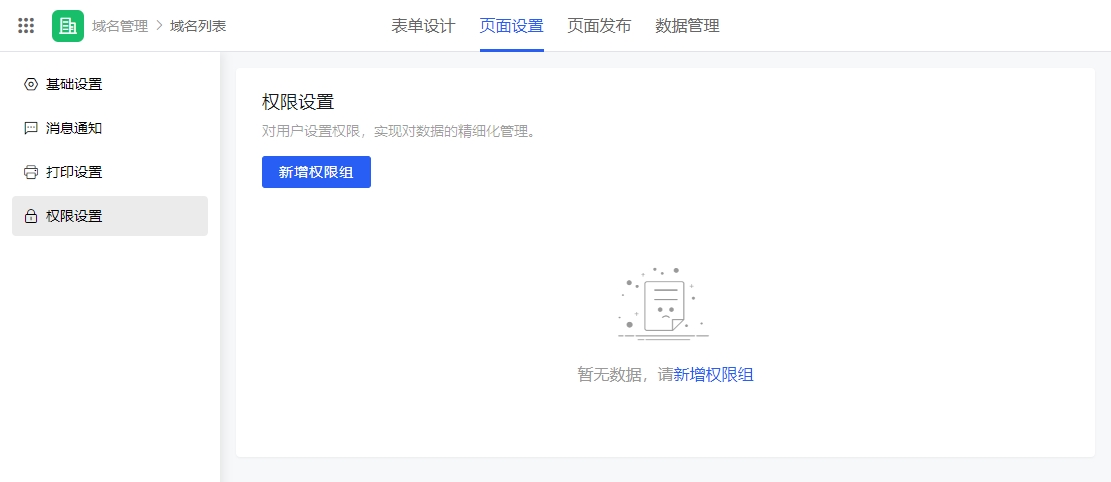Click the green form app icon

coord(68,26)
